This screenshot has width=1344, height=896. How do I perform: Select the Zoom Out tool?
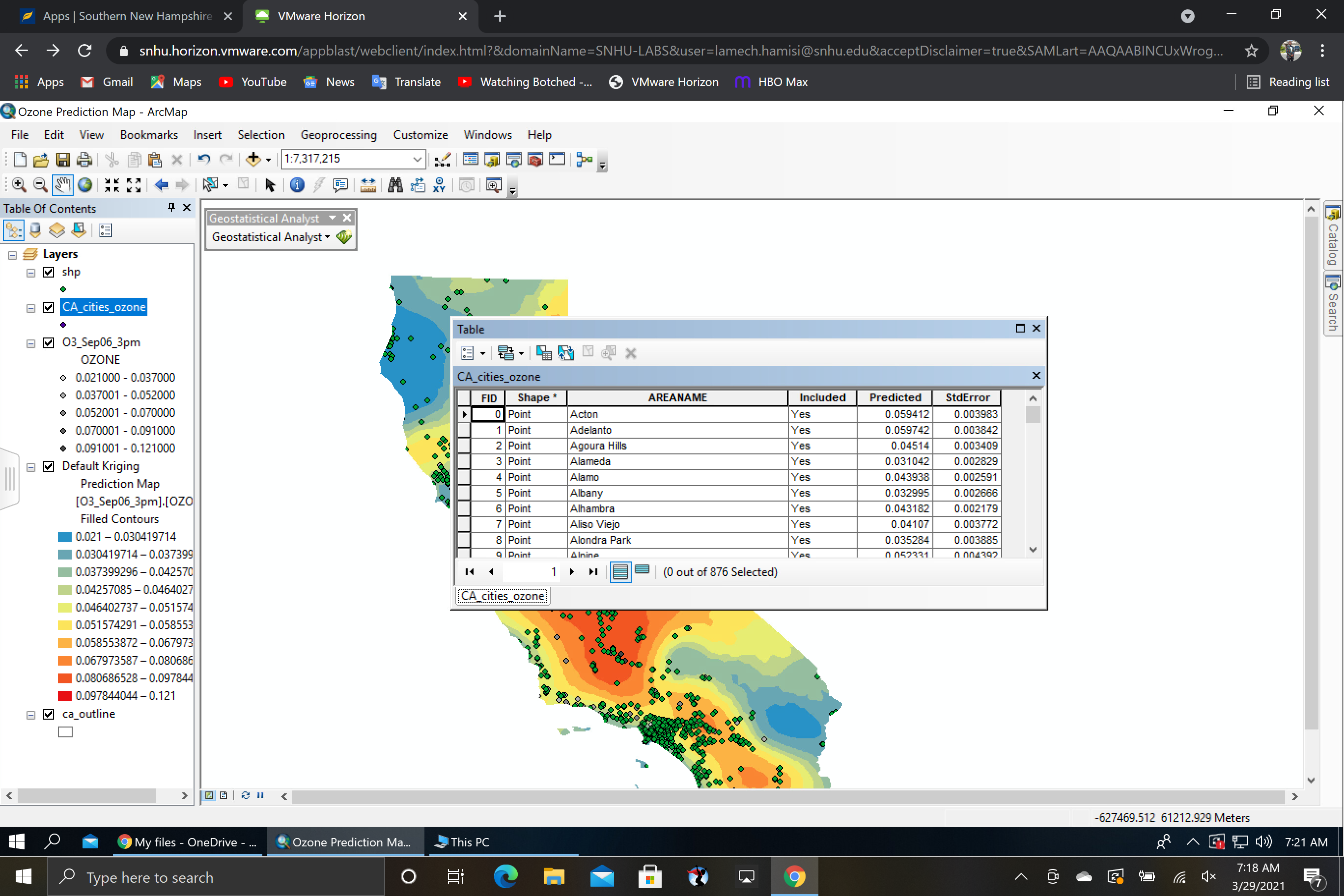[41, 185]
